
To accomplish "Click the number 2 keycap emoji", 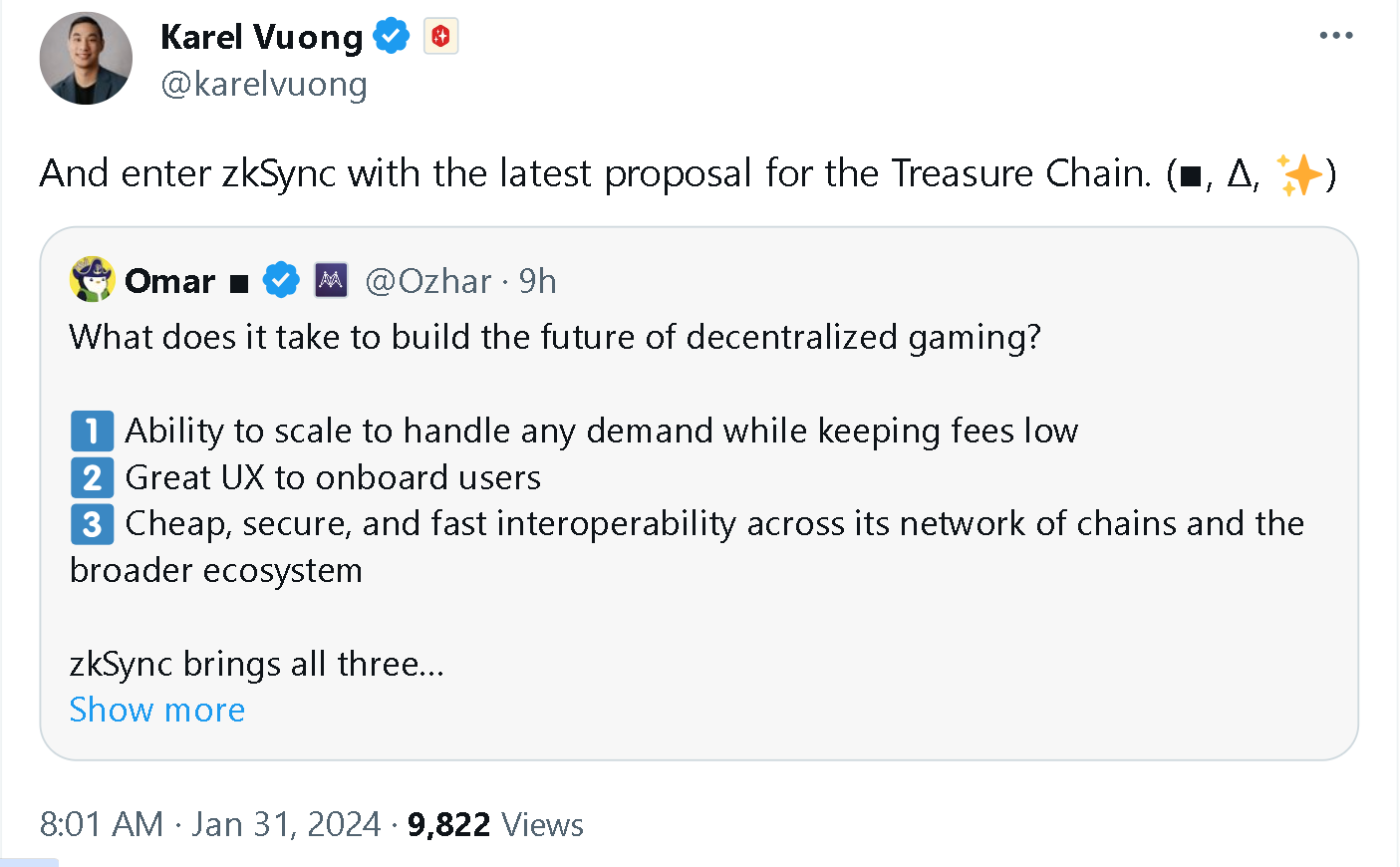I will pos(92,478).
